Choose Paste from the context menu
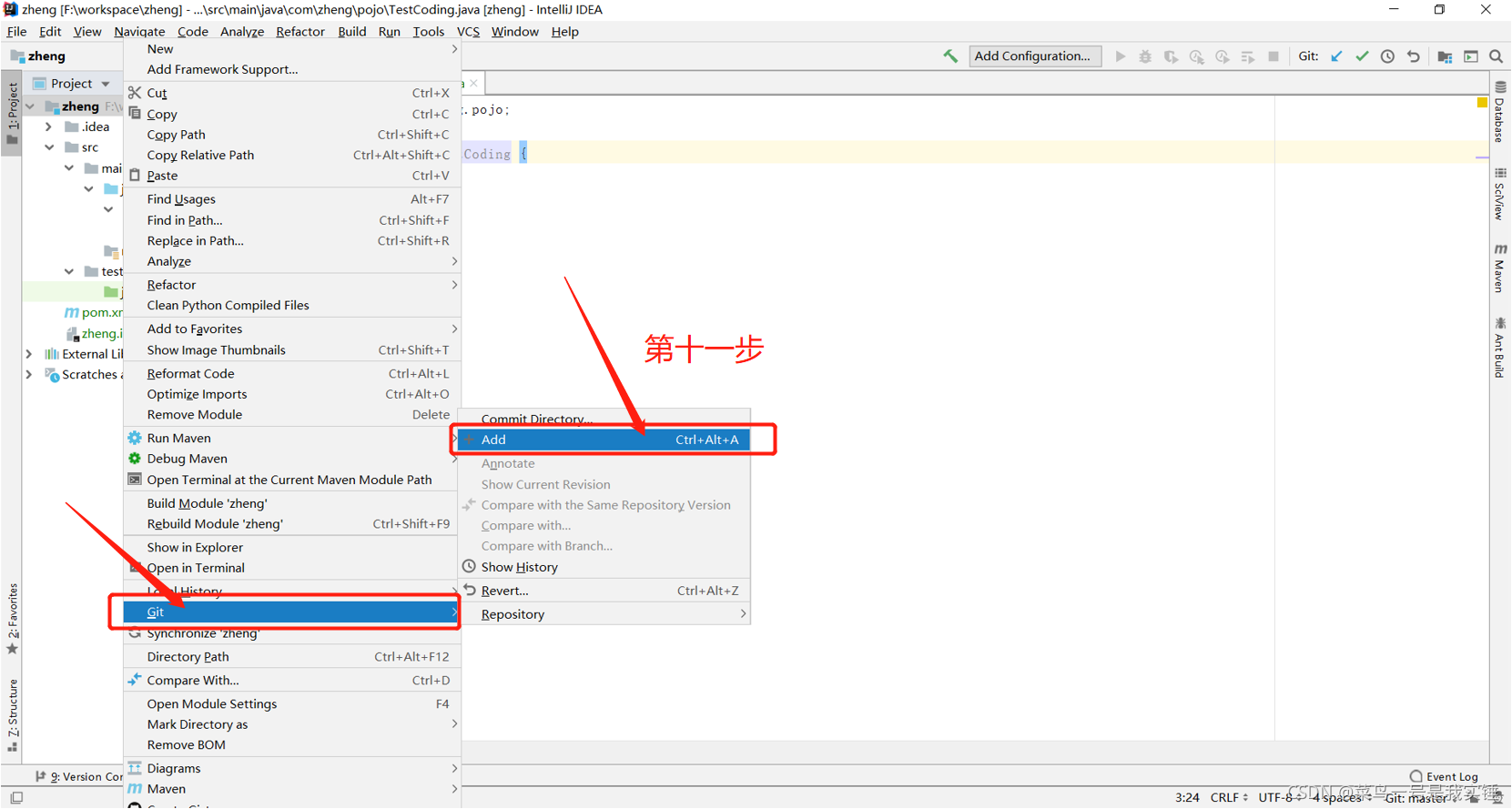This screenshot has height=809, width=1512. [x=292, y=176]
